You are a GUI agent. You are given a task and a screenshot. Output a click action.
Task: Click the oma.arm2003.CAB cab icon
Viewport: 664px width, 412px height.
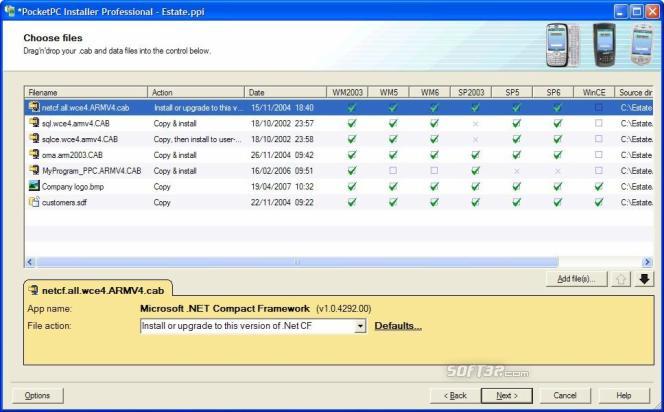[33, 155]
